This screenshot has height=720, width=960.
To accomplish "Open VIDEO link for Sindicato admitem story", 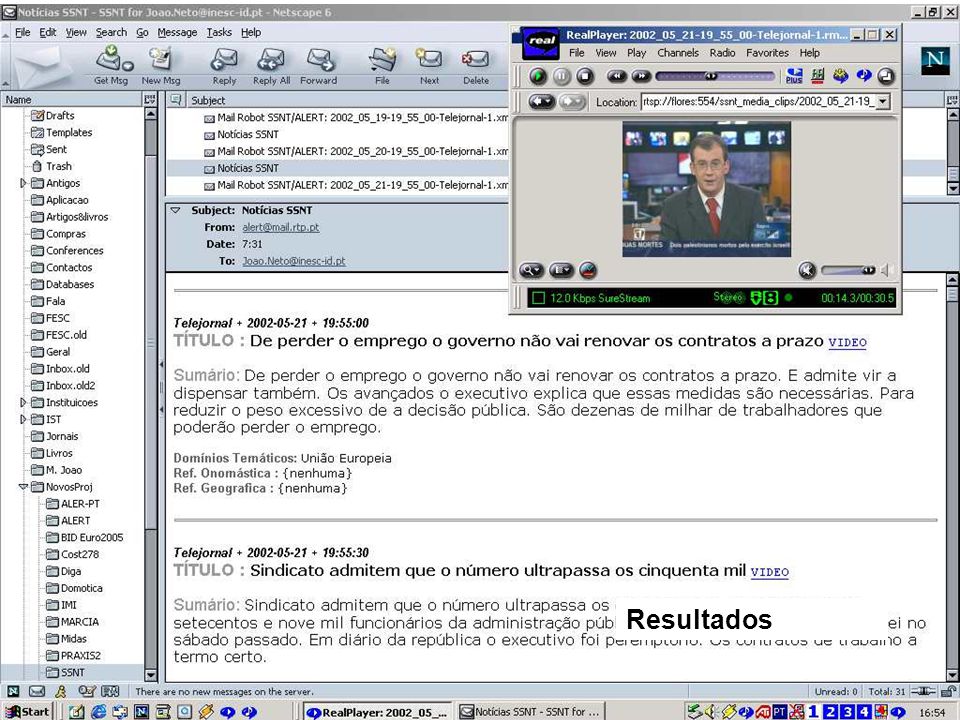I will coord(770,572).
